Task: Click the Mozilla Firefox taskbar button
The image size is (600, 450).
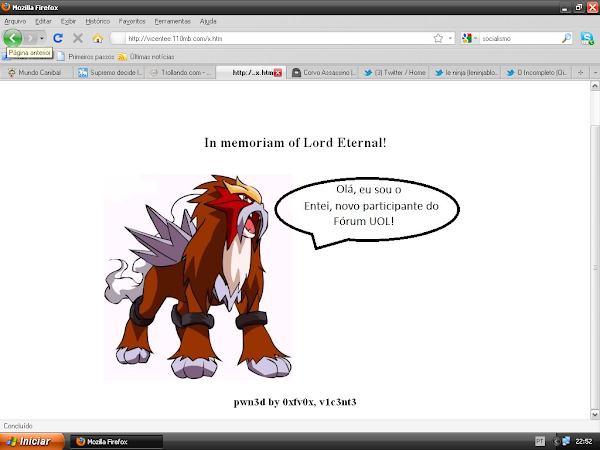Action: pyautogui.click(x=117, y=442)
